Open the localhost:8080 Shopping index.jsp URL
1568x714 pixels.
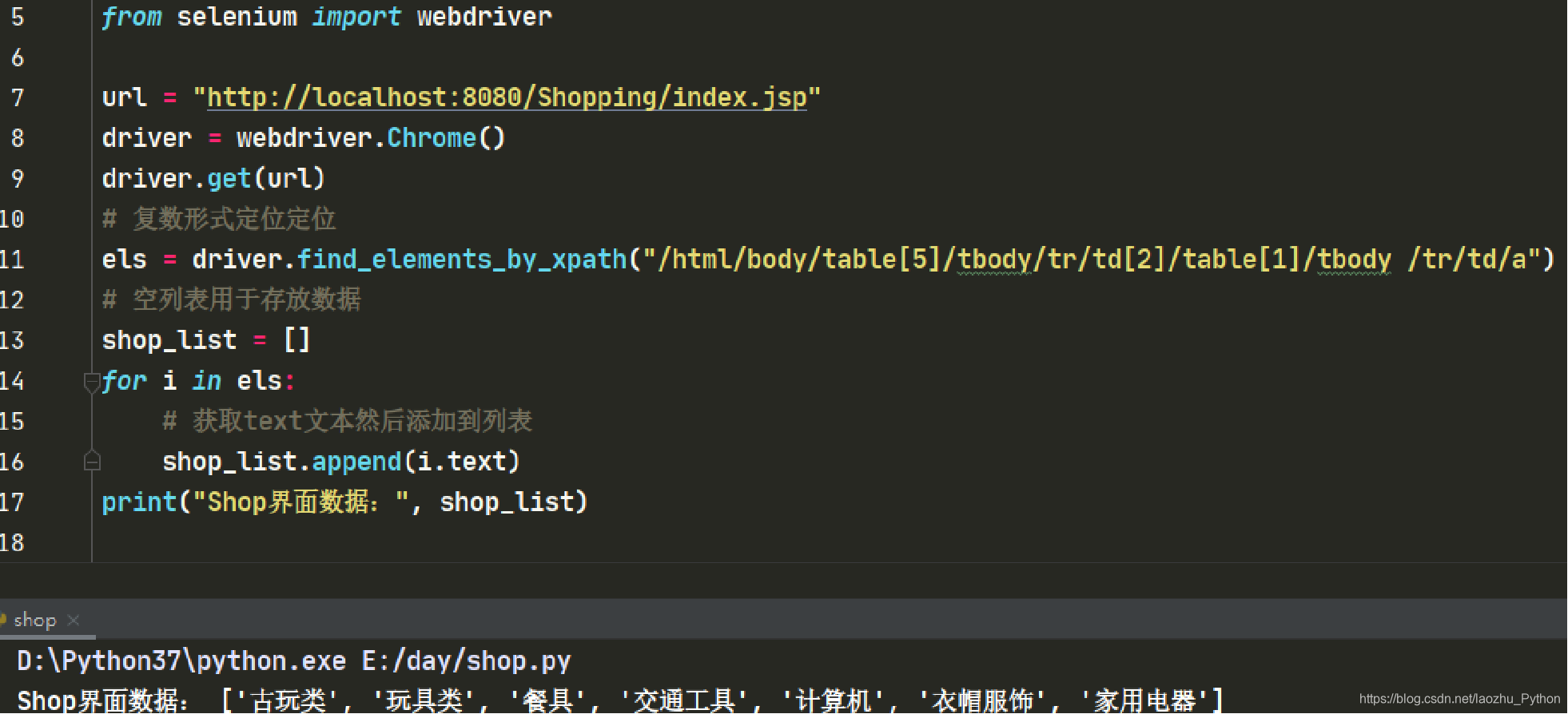point(507,97)
